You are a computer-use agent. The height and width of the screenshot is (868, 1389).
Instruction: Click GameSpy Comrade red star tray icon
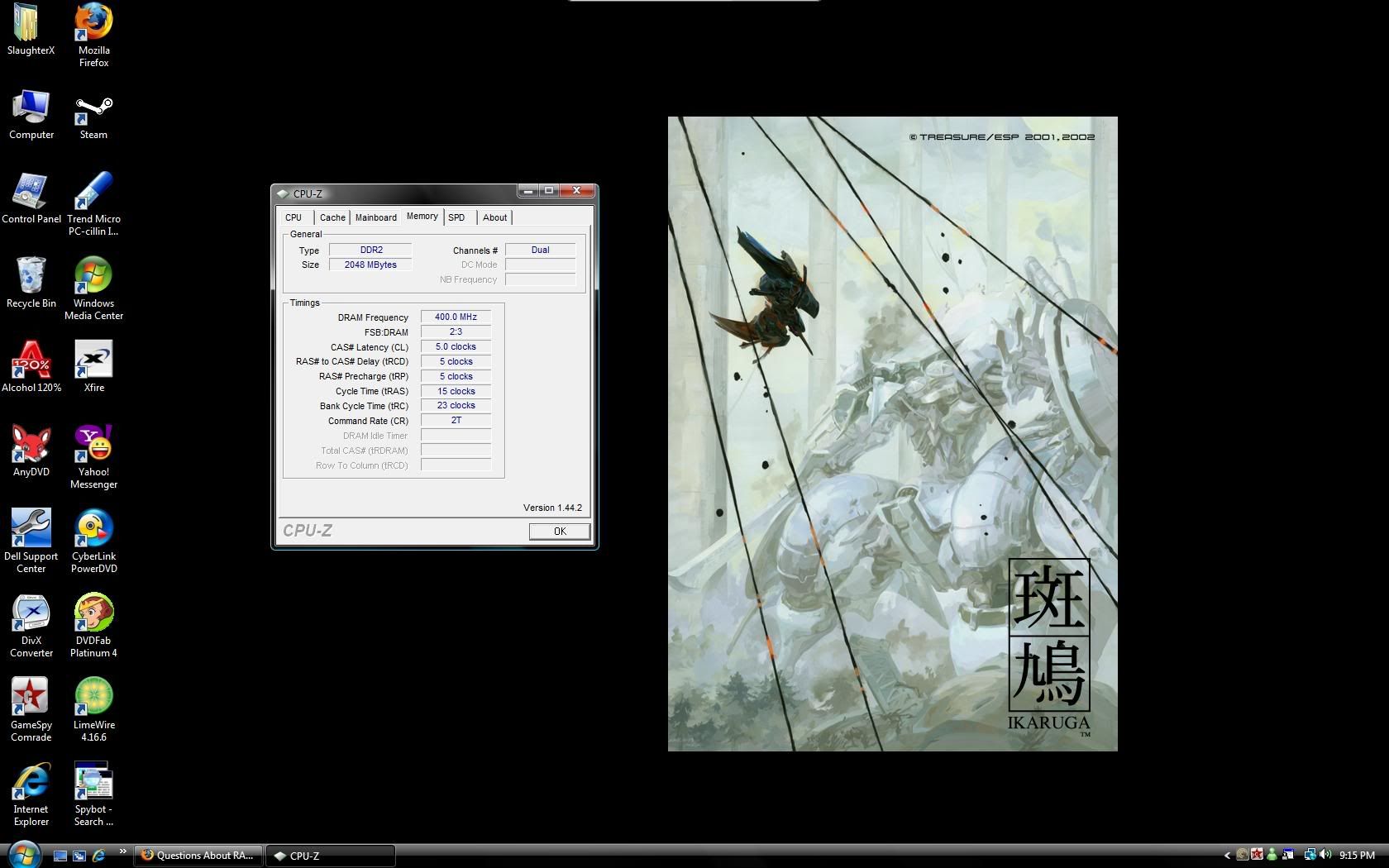1257,855
